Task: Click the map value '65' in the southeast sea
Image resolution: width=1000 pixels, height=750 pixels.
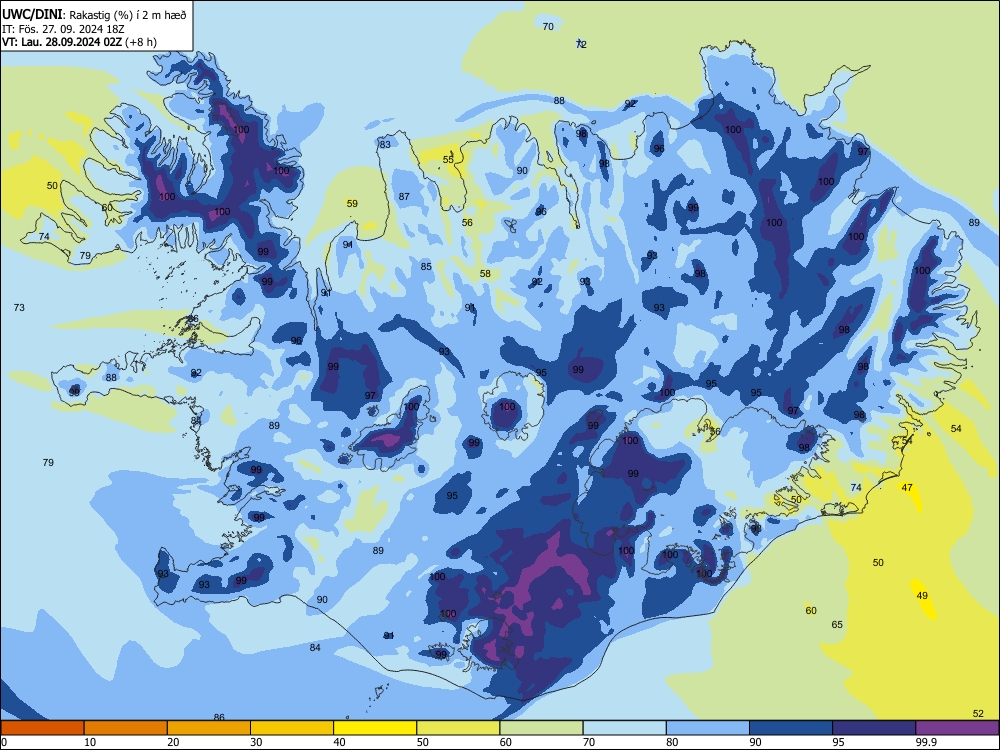Action: [837, 624]
